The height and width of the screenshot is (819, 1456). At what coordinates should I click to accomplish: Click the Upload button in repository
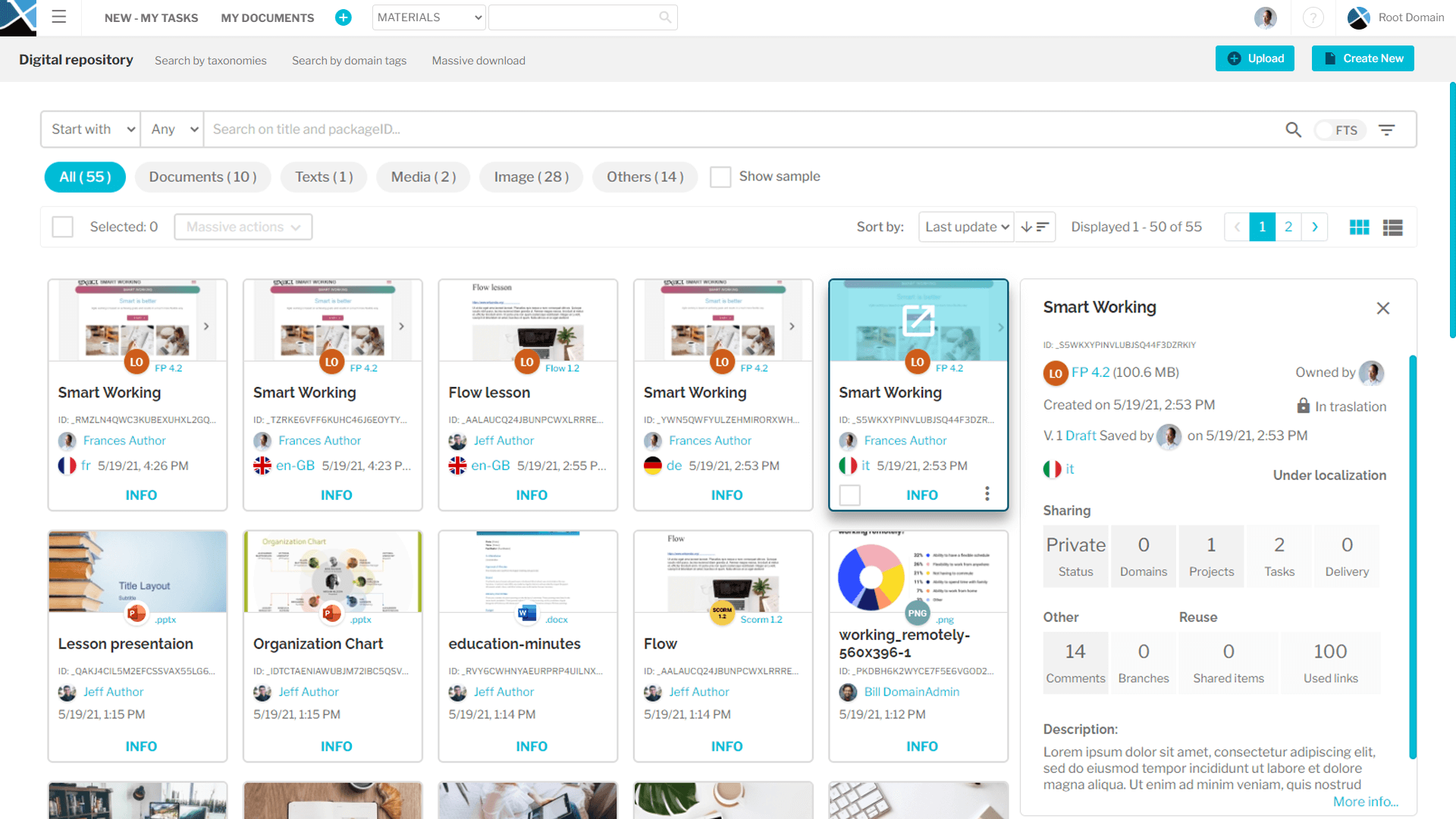click(x=1256, y=58)
